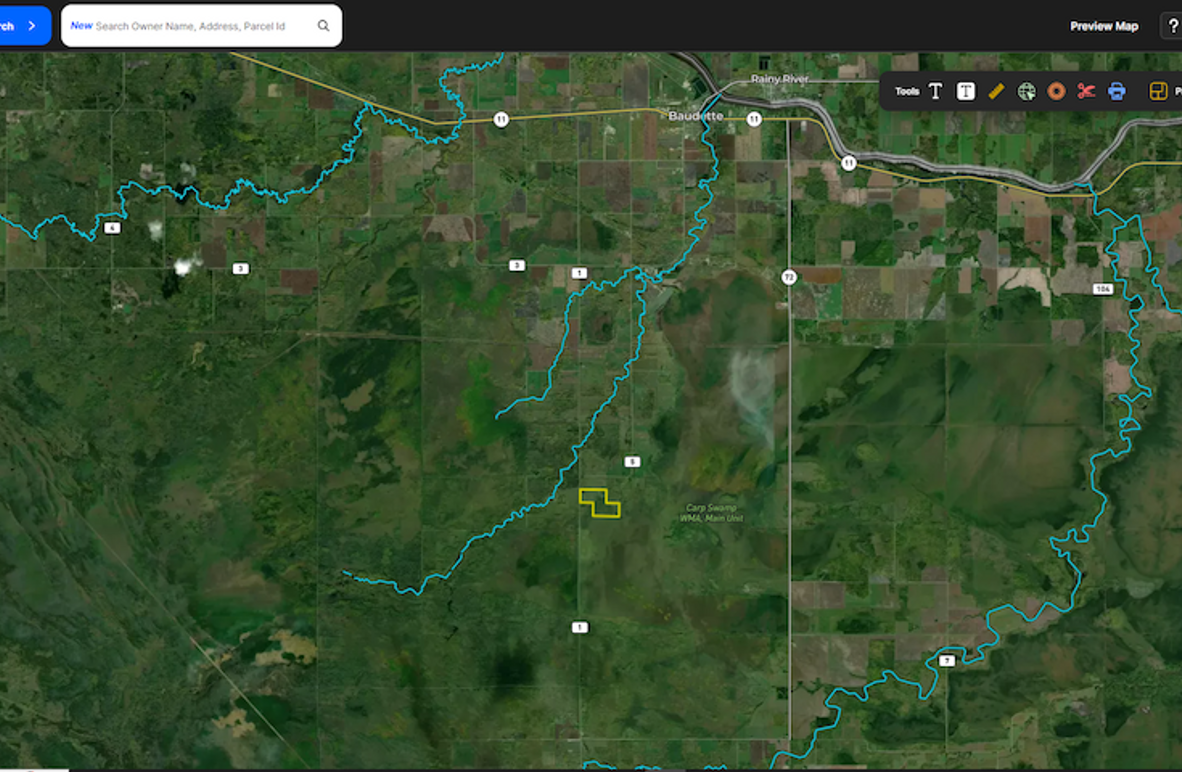Open Preview Map

[x=1104, y=26]
